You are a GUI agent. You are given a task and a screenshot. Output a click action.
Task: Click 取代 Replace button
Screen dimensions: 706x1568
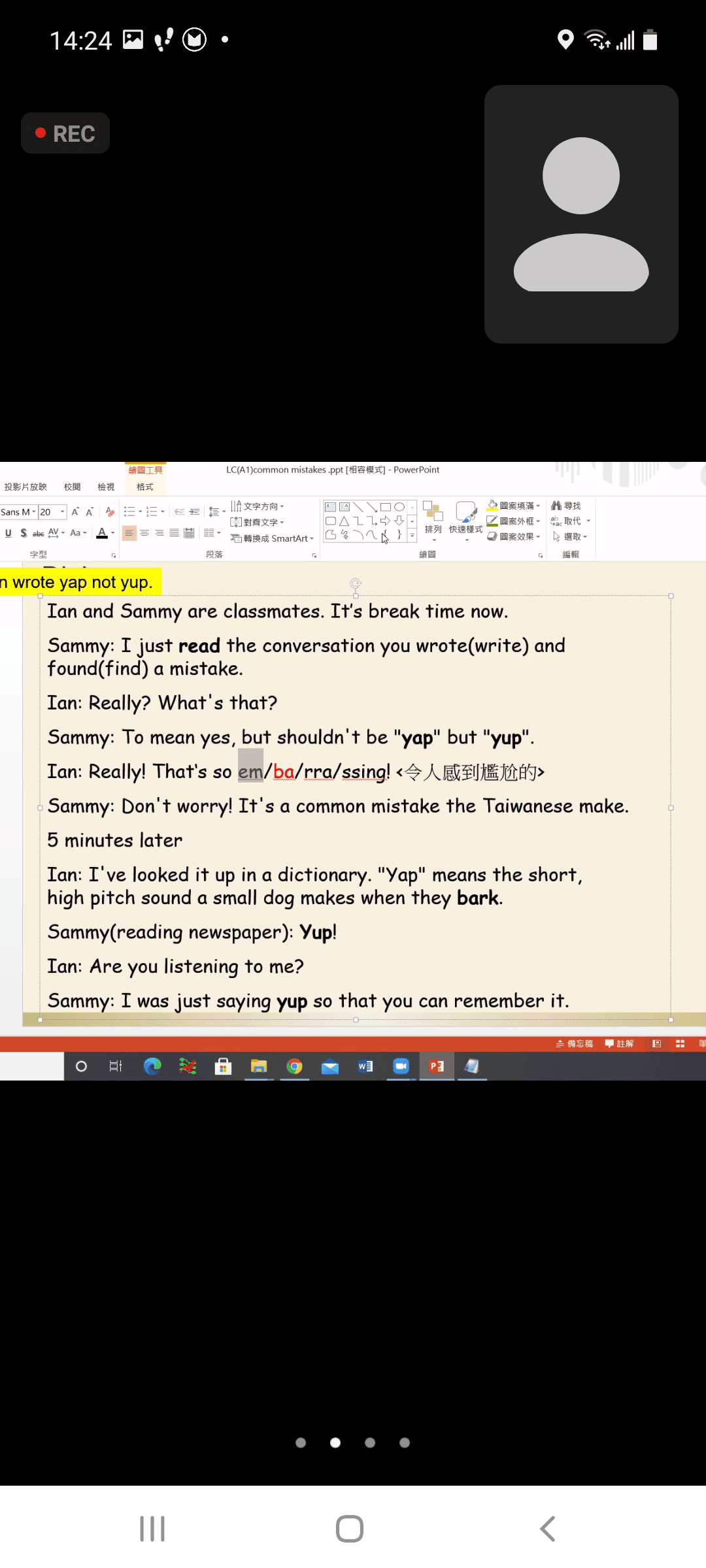click(570, 521)
